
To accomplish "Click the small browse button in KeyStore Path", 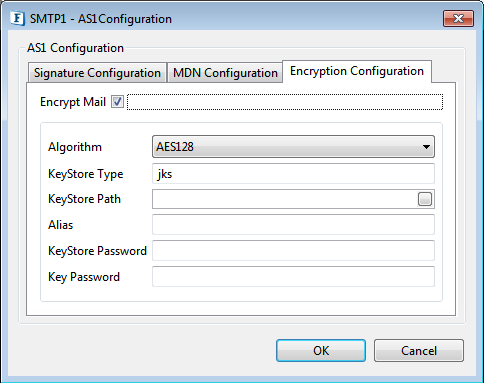I will [x=425, y=199].
